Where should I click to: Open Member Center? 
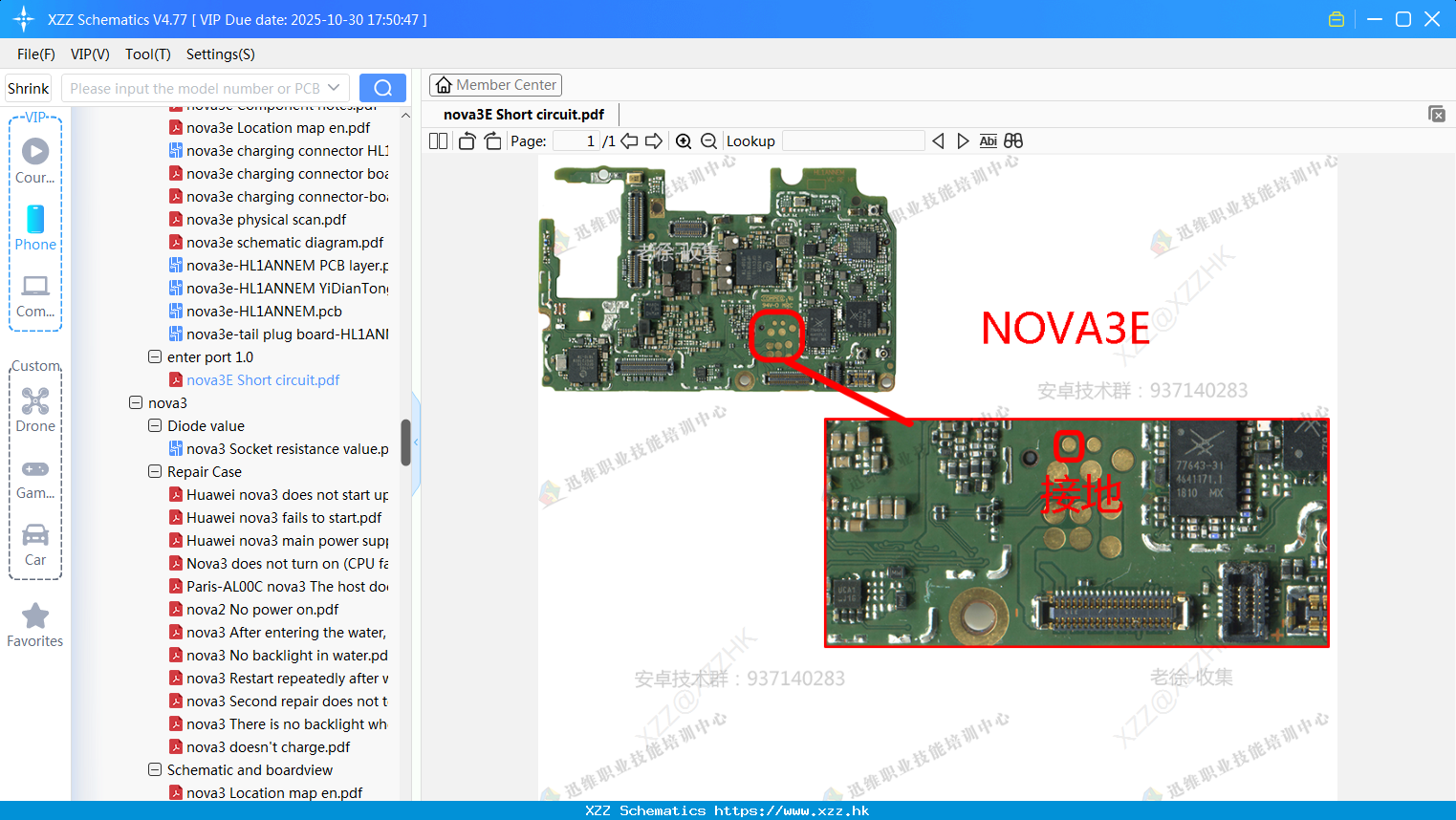[495, 85]
